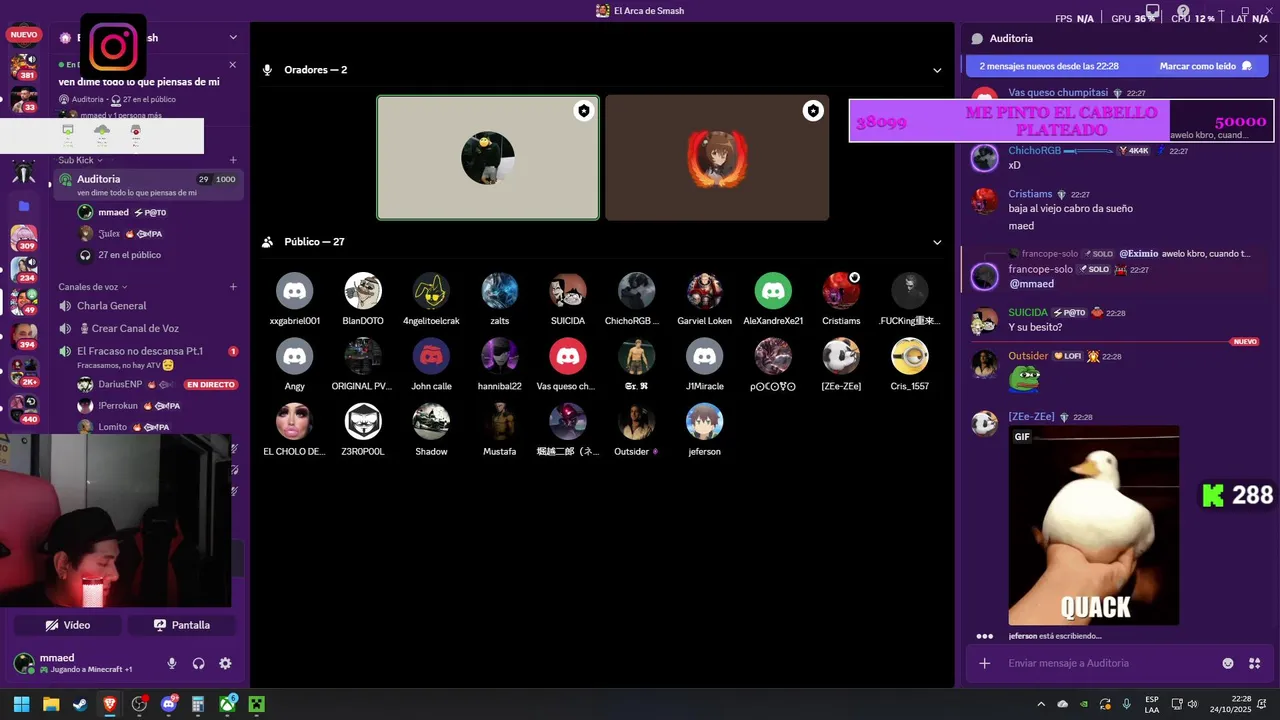The height and width of the screenshot is (720, 1280).
Task: Open the emoji picker in message box
Action: (1228, 663)
